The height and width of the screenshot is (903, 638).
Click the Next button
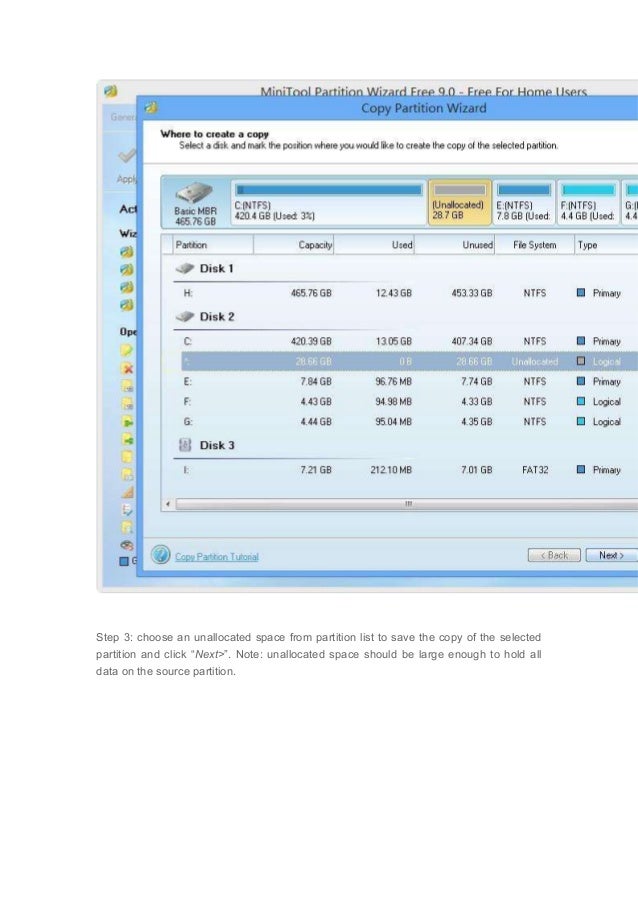(x=612, y=555)
